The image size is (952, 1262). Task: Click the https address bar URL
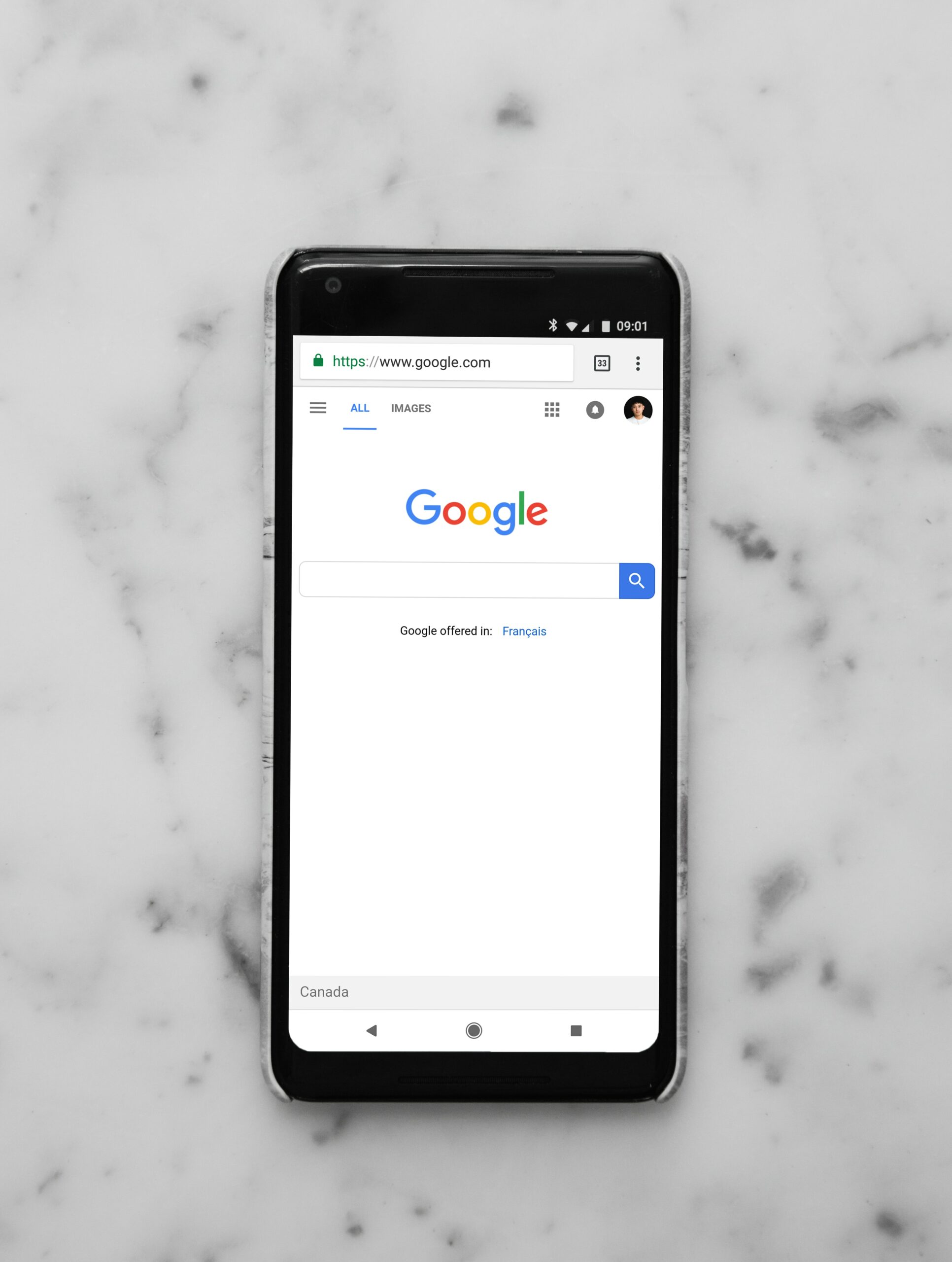pyautogui.click(x=449, y=362)
